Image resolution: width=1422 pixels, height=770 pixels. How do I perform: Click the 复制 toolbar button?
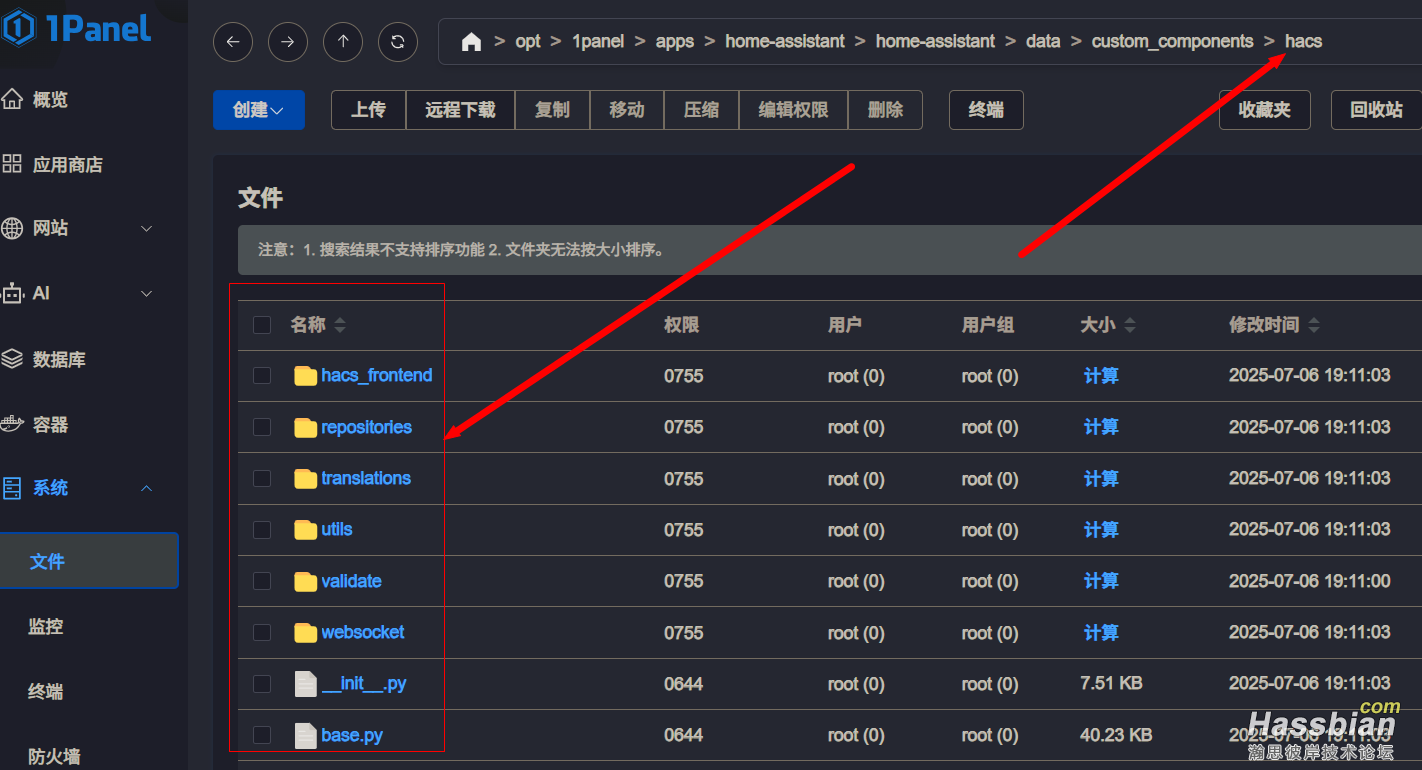[x=552, y=110]
